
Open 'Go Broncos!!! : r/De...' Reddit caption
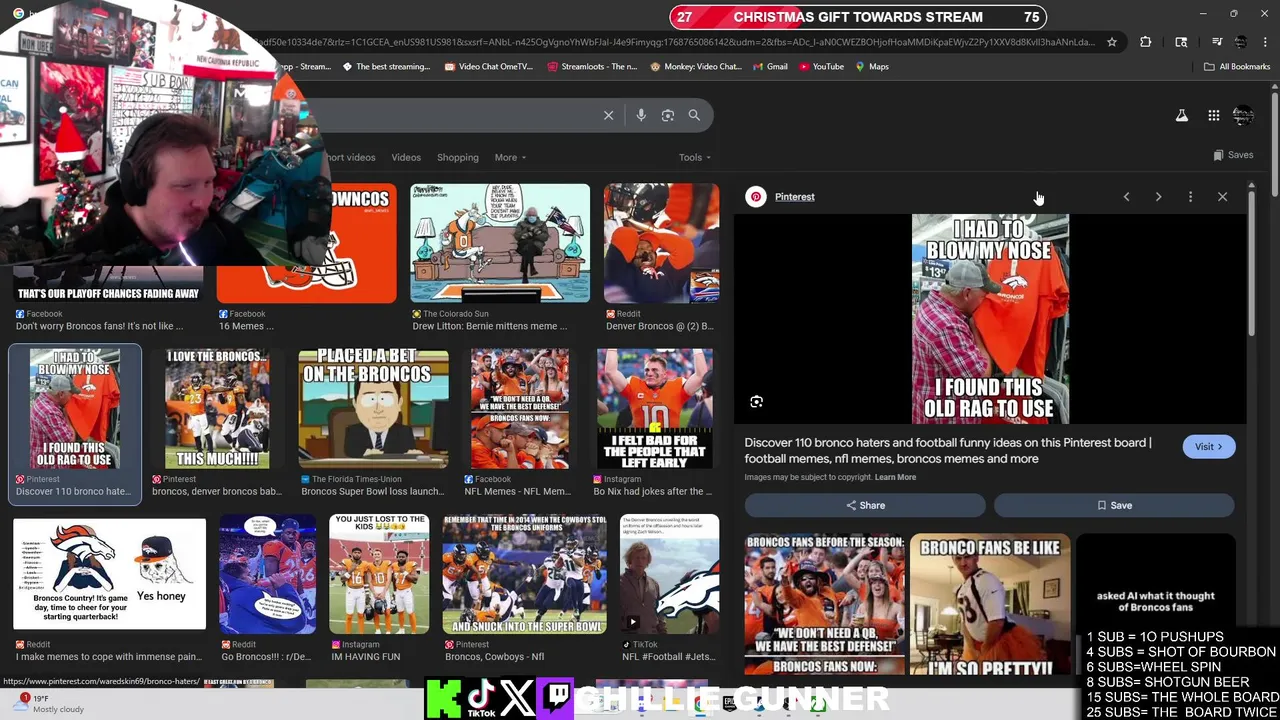pyautogui.click(x=267, y=657)
